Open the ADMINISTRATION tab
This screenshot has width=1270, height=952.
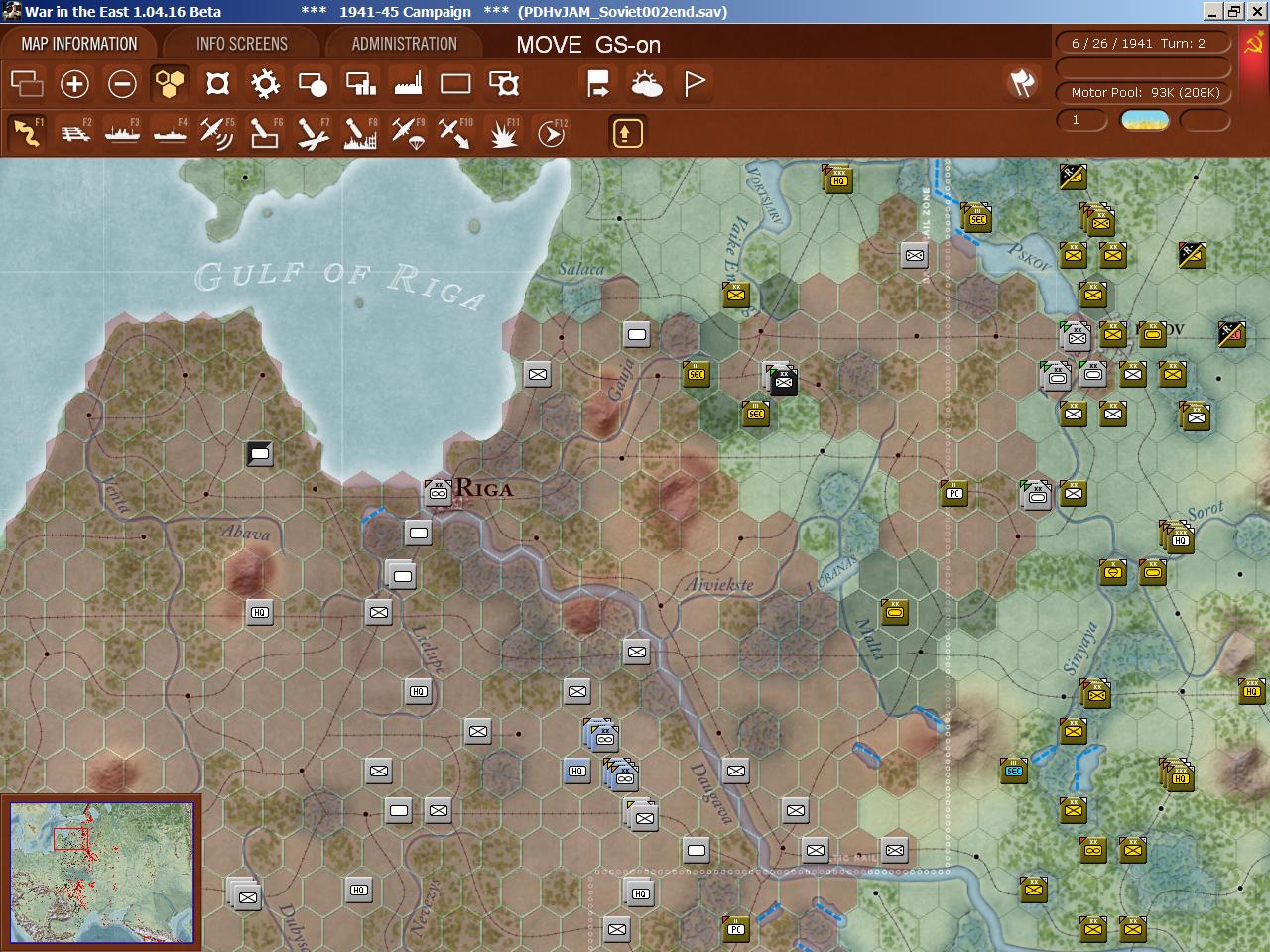point(405,44)
